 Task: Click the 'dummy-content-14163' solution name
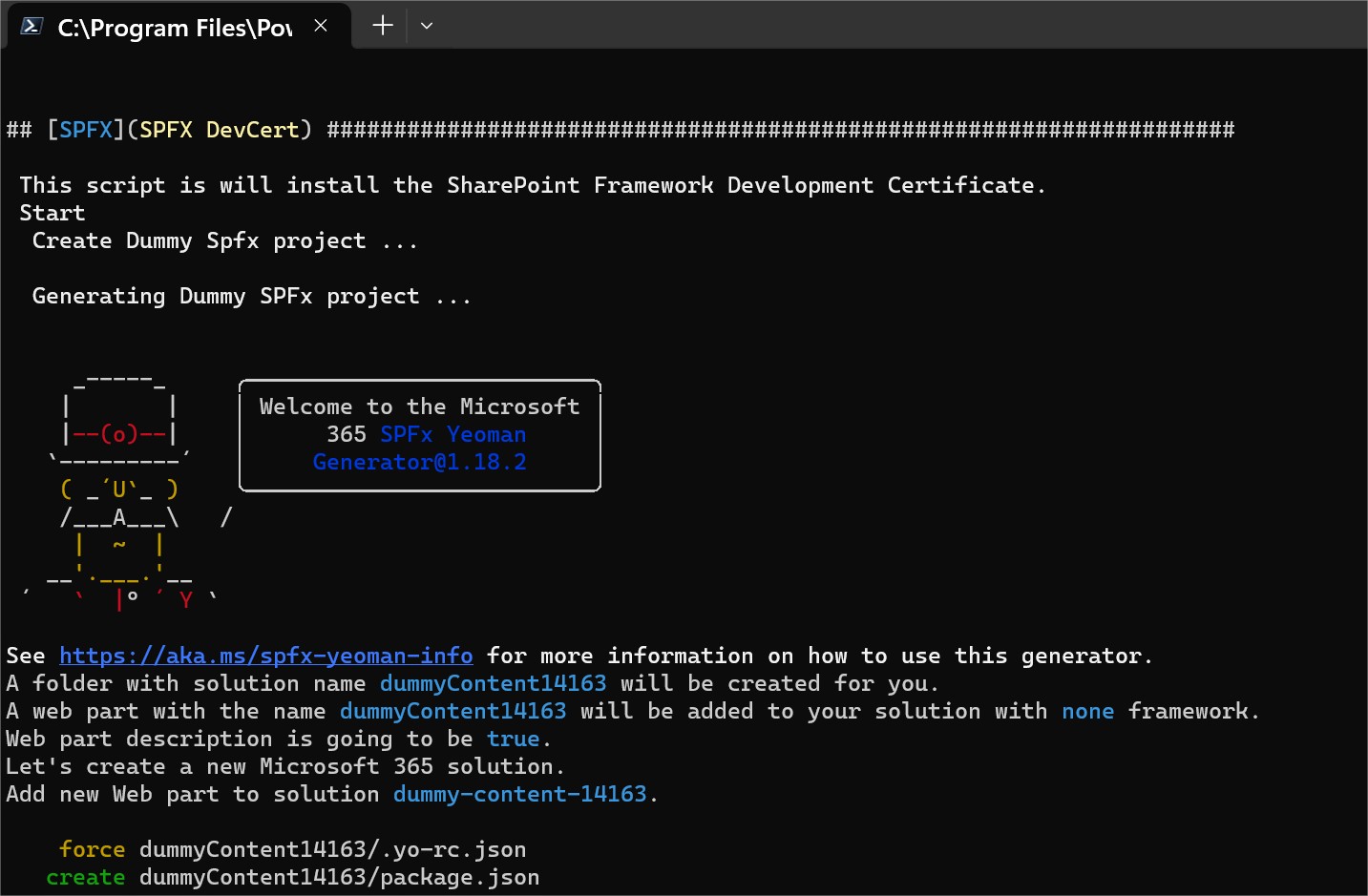tap(520, 794)
